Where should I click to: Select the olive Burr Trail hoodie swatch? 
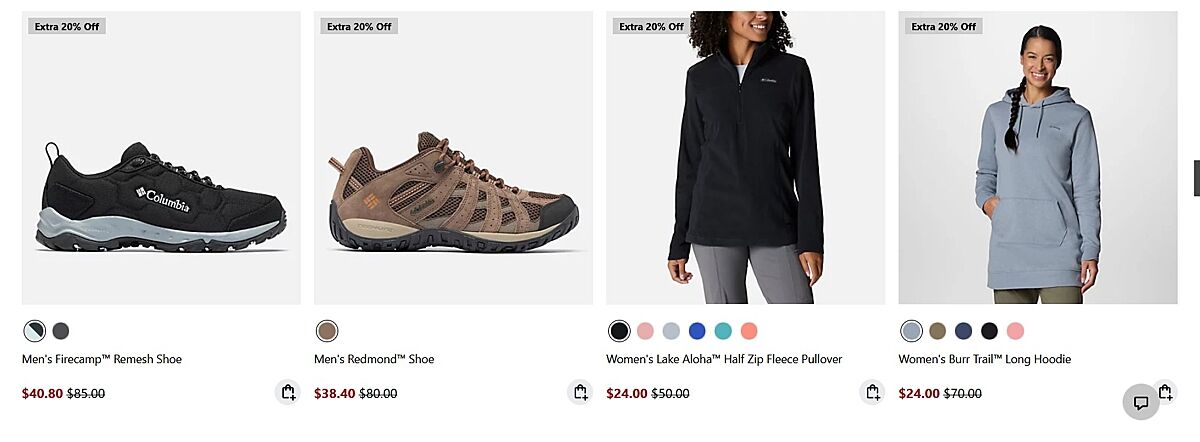937,331
